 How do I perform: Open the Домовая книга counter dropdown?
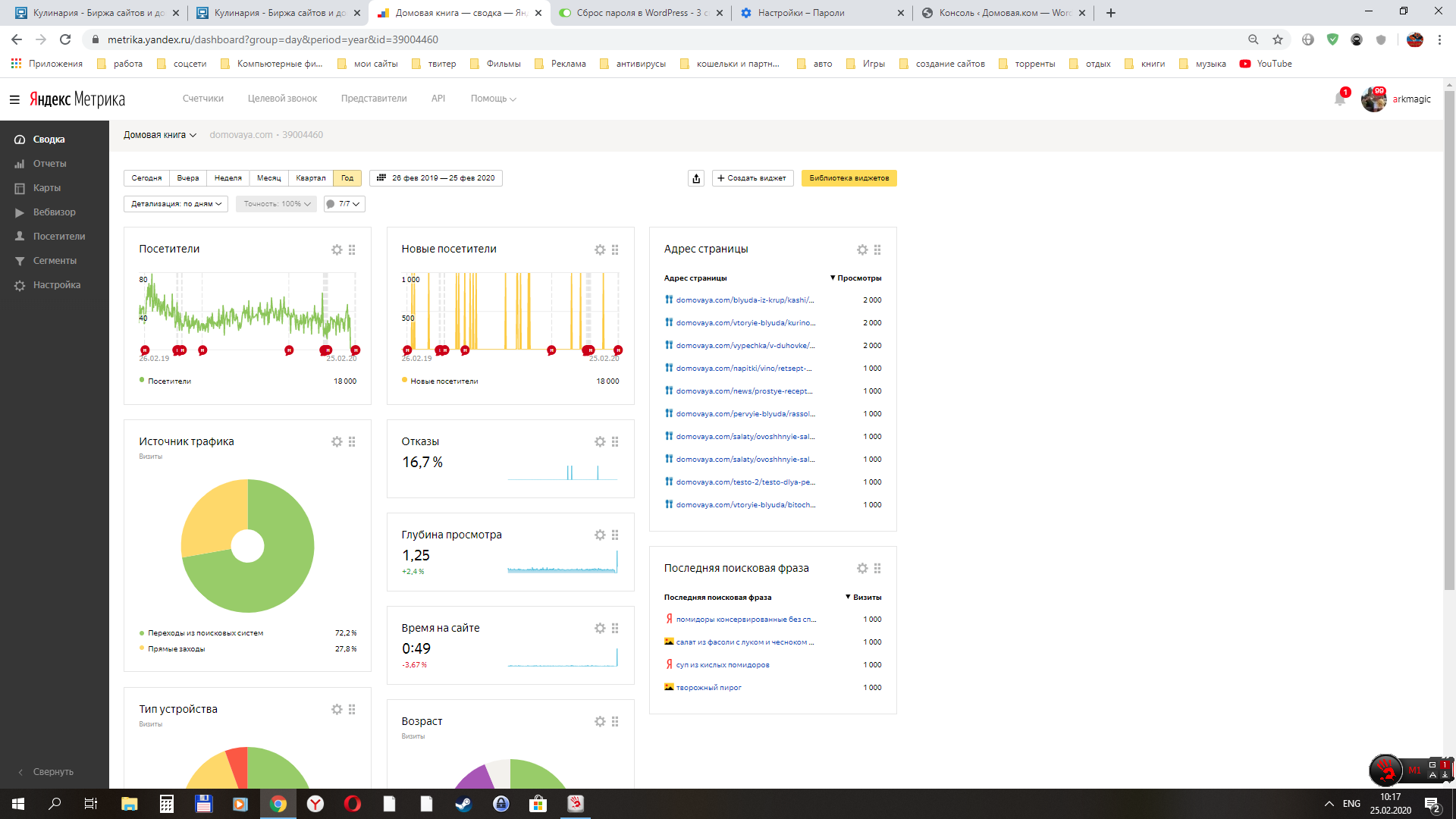(x=160, y=135)
